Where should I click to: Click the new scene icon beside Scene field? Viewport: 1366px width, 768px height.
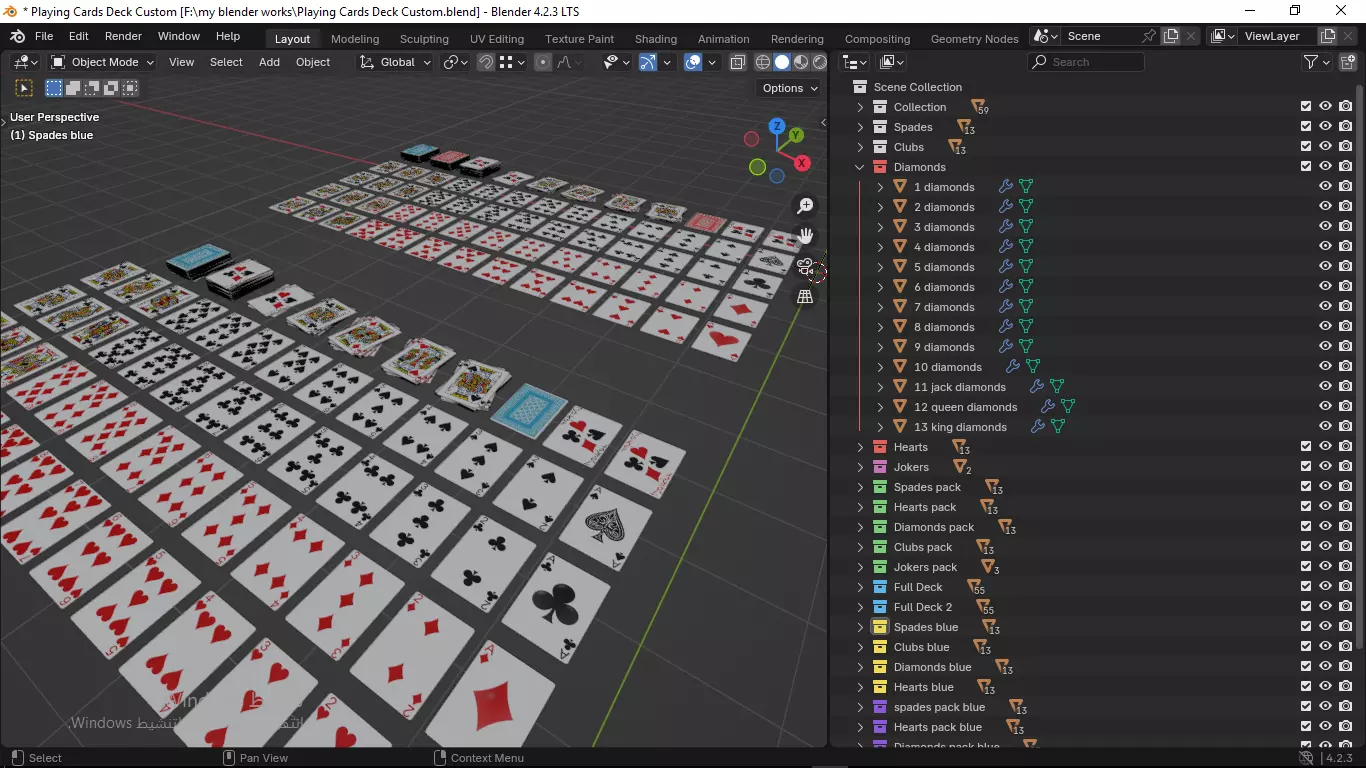coord(1171,36)
